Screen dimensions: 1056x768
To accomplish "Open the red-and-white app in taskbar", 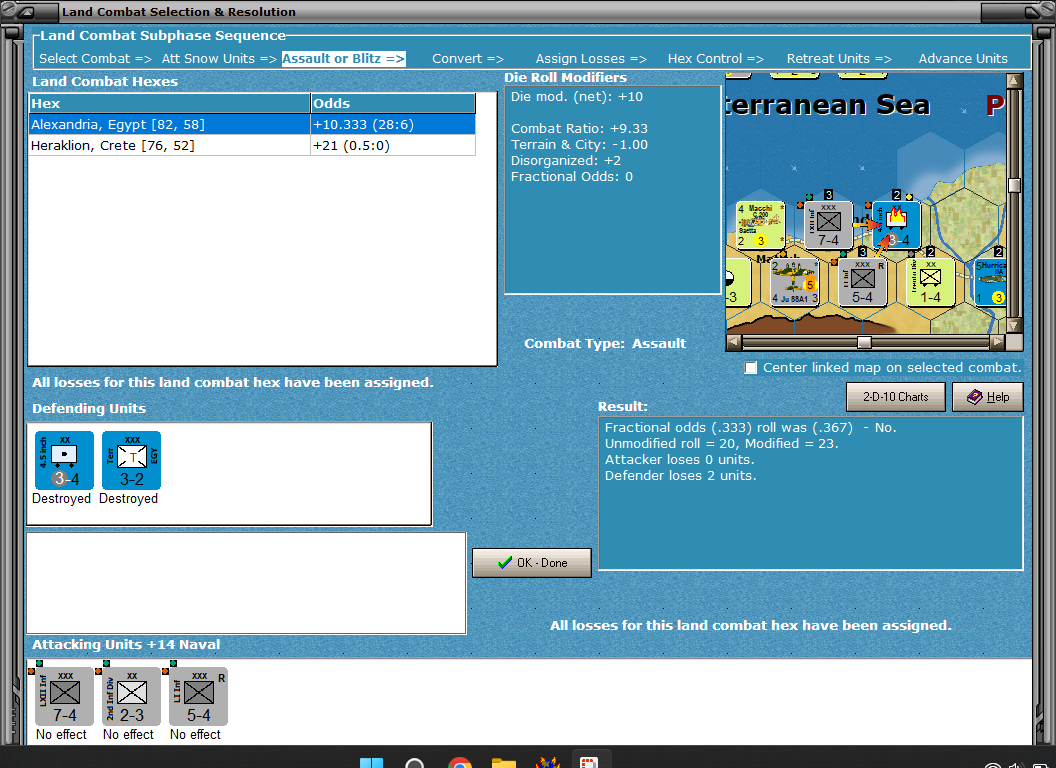I will 589,763.
